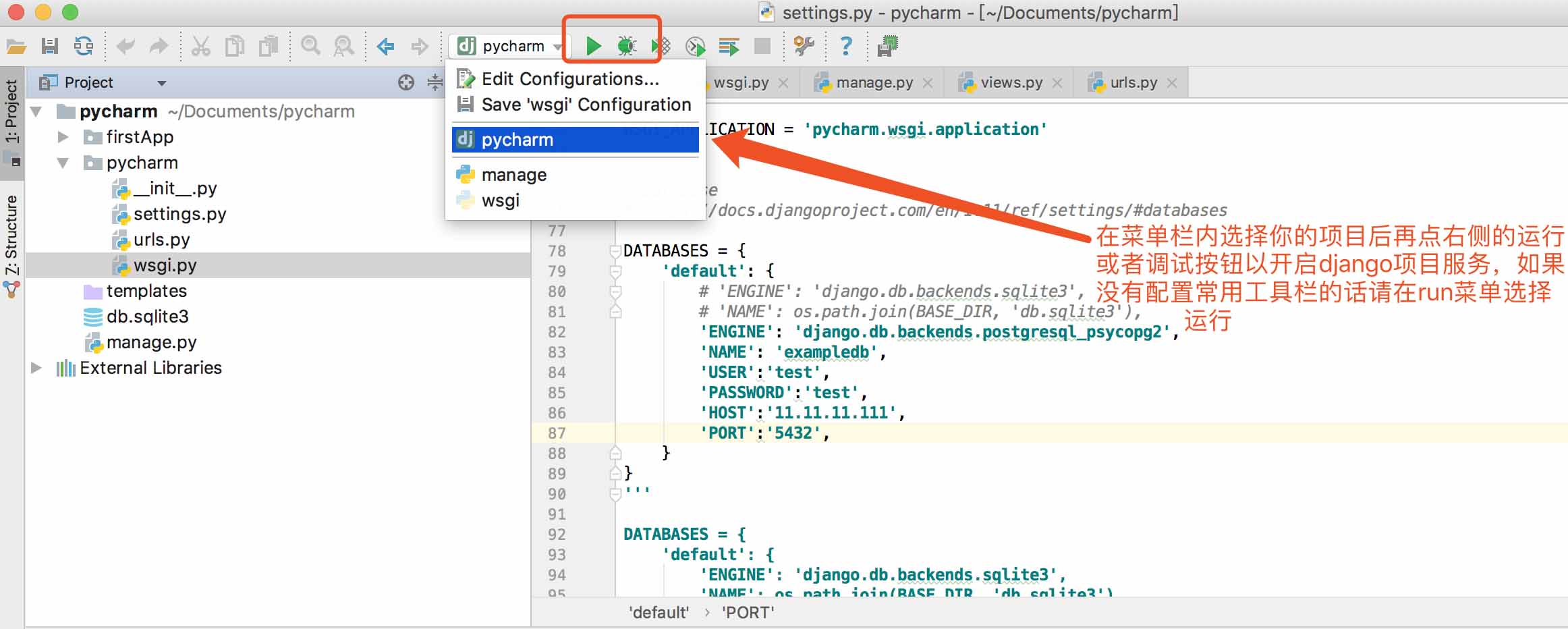This screenshot has width=1568, height=629.
Task: Click the Copy toolbar icon
Action: (234, 46)
